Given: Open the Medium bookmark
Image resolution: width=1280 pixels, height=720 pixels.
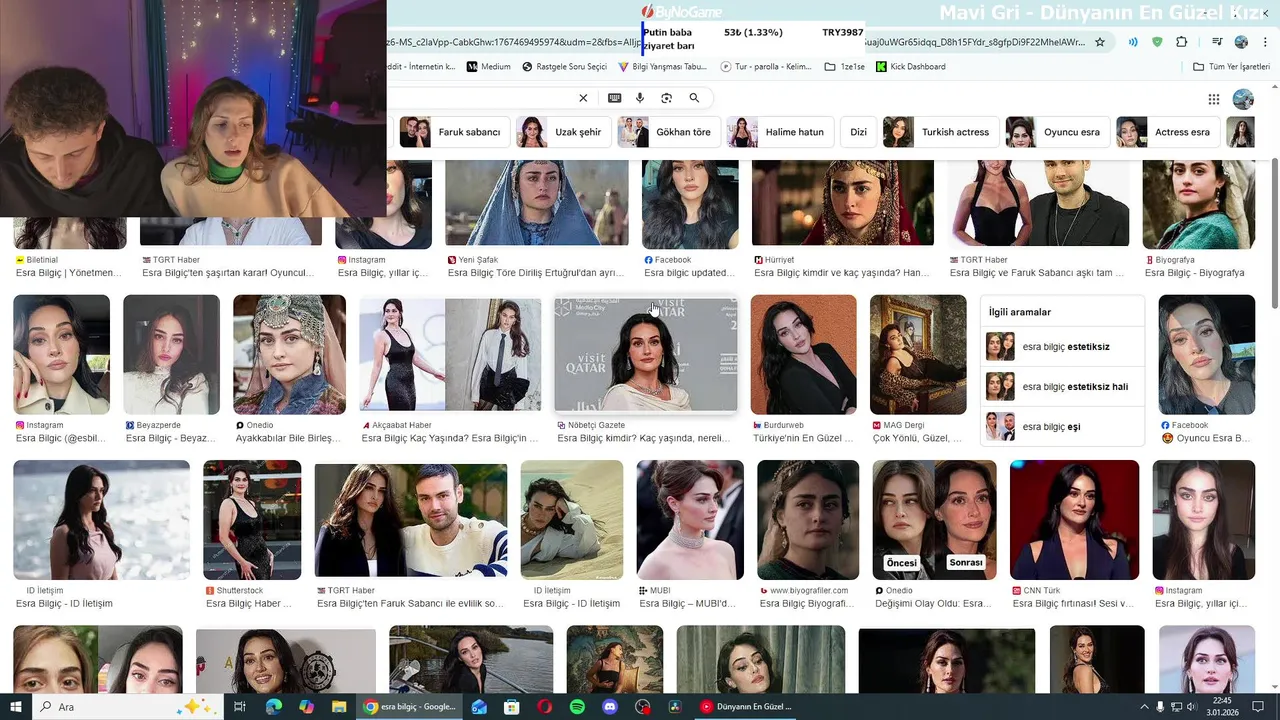Looking at the screenshot, I should [x=488, y=67].
